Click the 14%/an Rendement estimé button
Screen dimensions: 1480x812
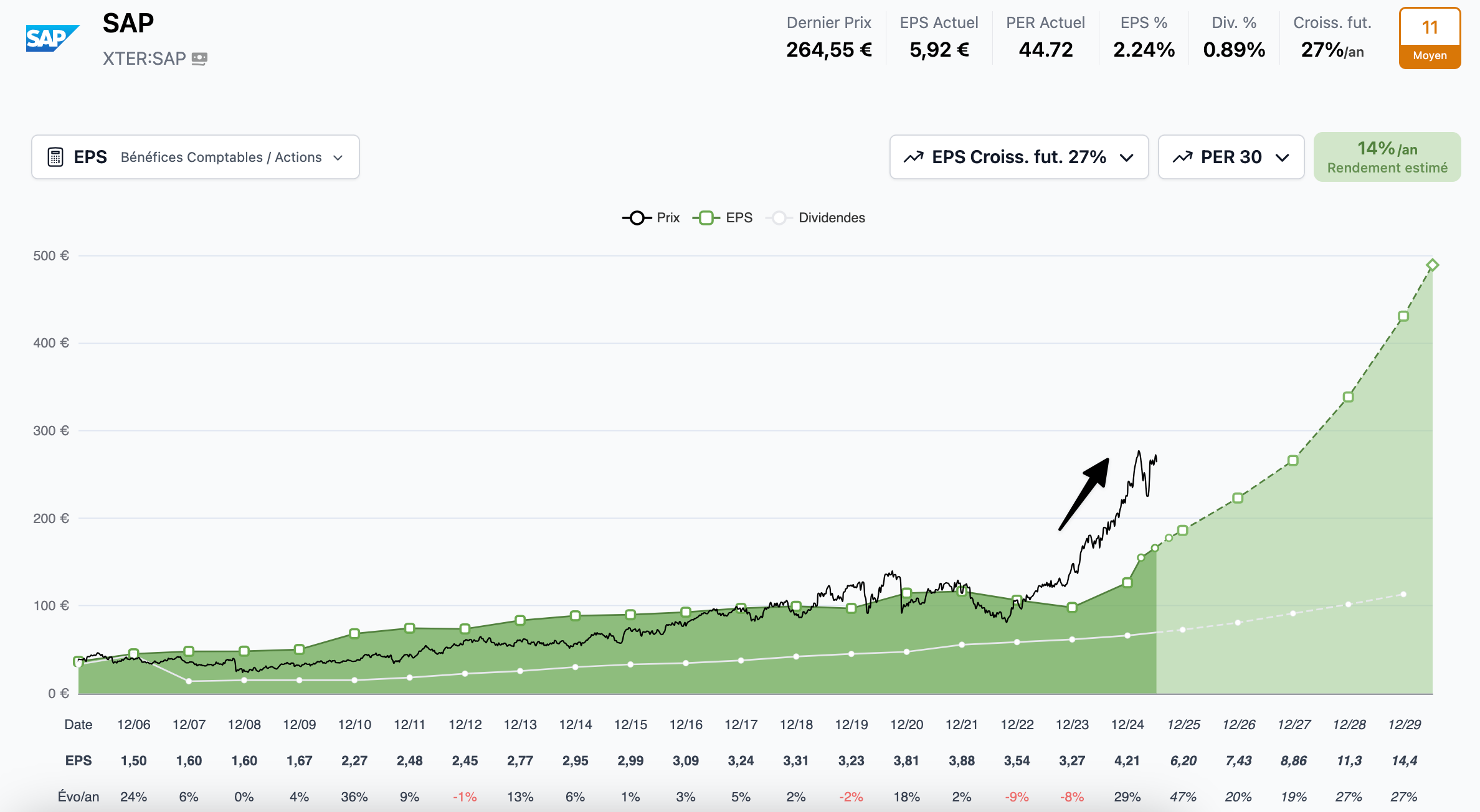pos(1387,157)
